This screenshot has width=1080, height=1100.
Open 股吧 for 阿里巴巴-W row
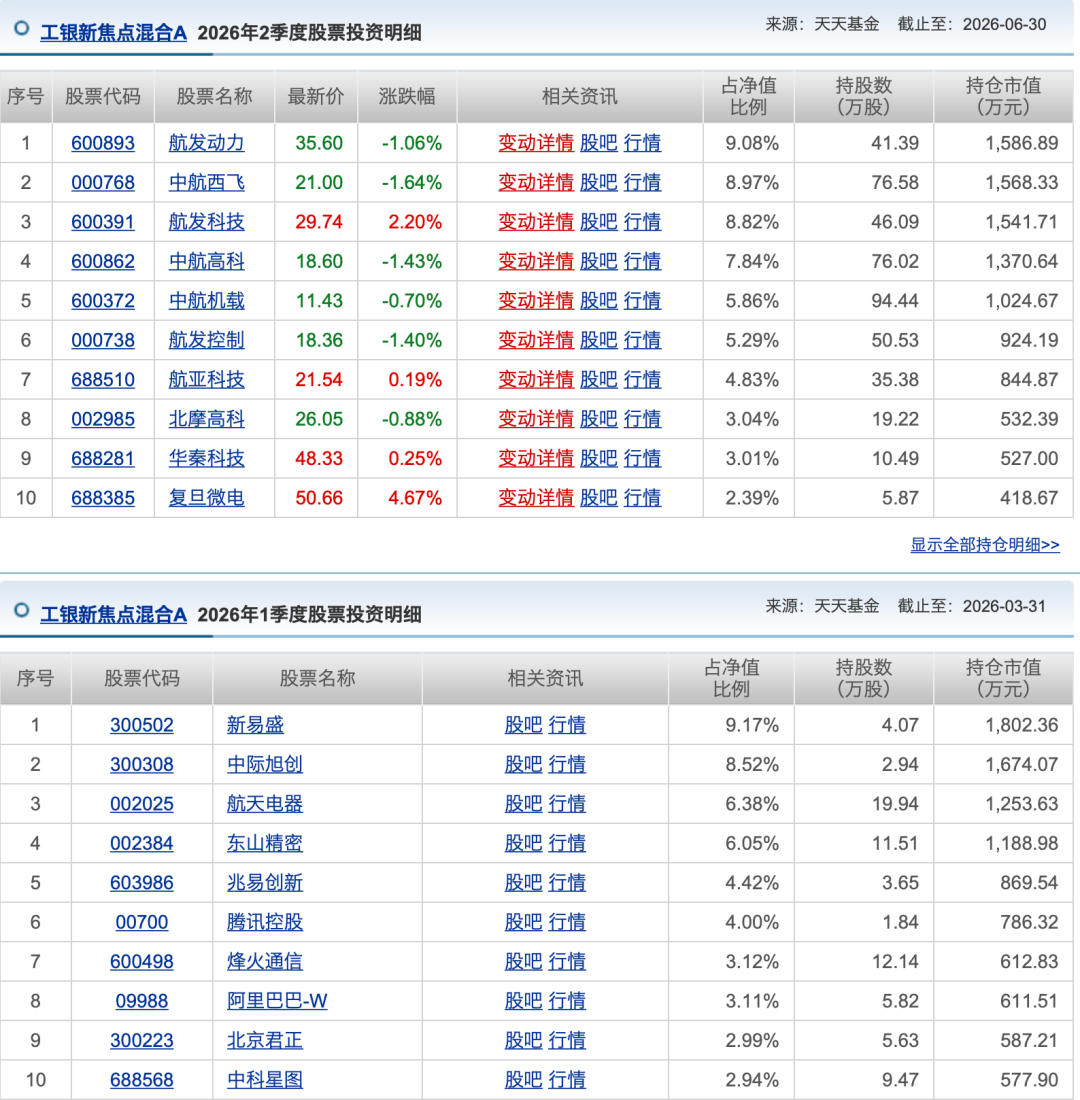click(524, 1001)
